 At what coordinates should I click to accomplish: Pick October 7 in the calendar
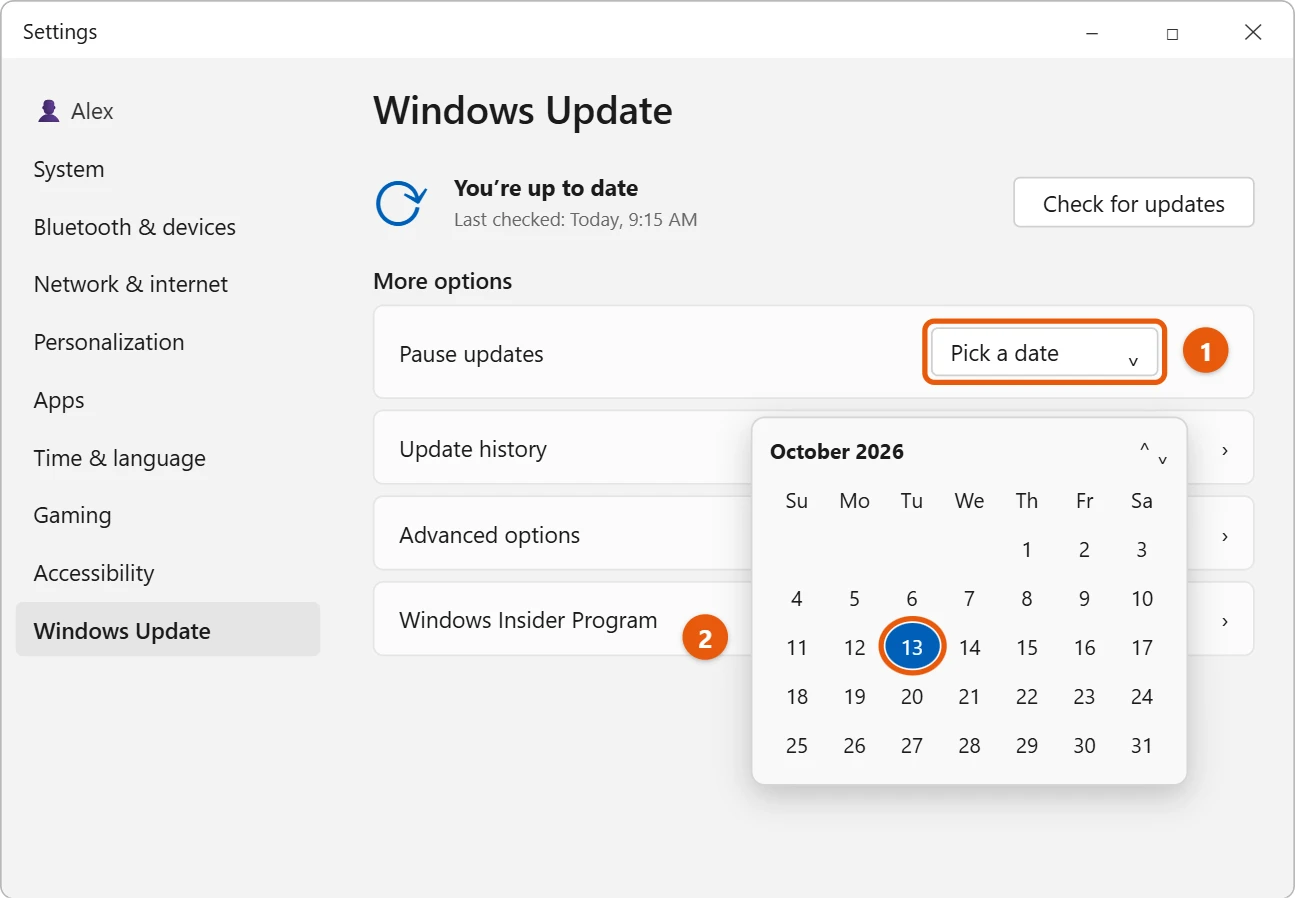tap(969, 598)
